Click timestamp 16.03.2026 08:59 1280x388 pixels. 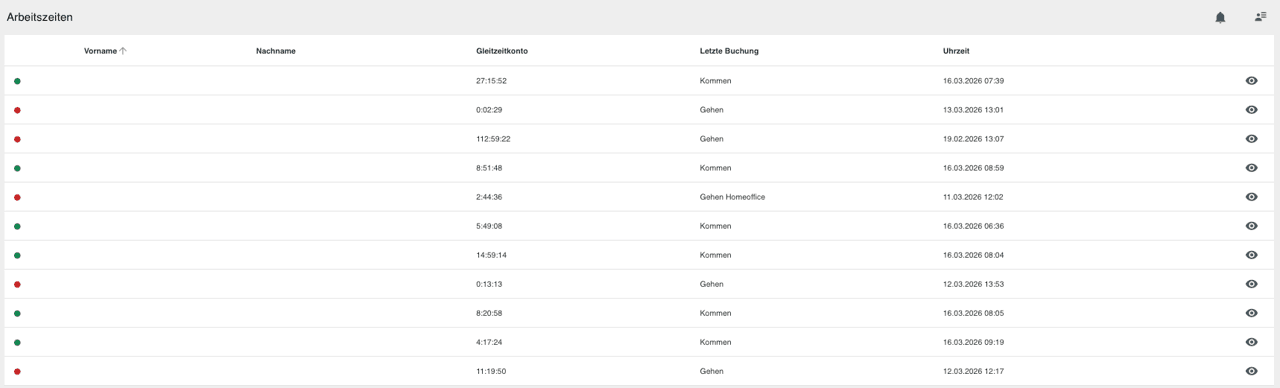coord(973,168)
